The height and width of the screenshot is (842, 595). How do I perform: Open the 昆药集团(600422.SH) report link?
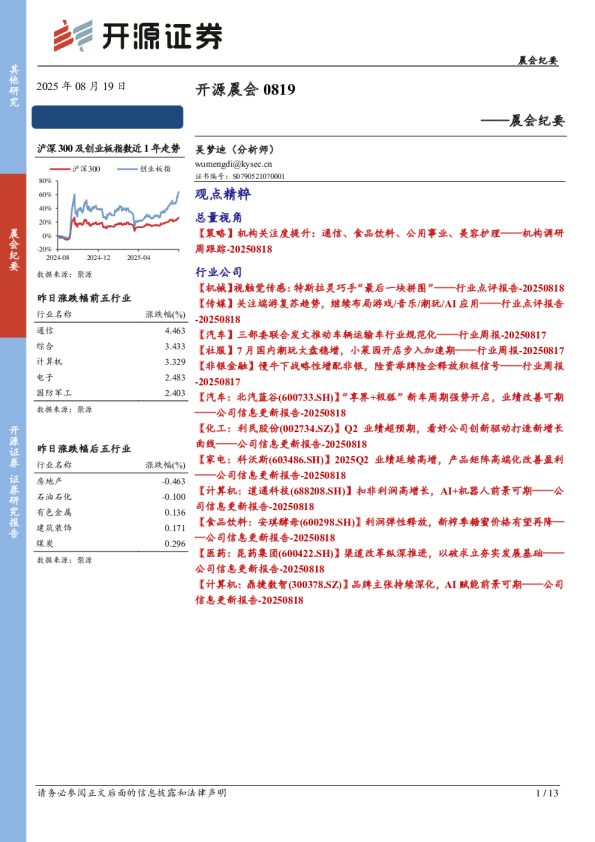[380, 561]
